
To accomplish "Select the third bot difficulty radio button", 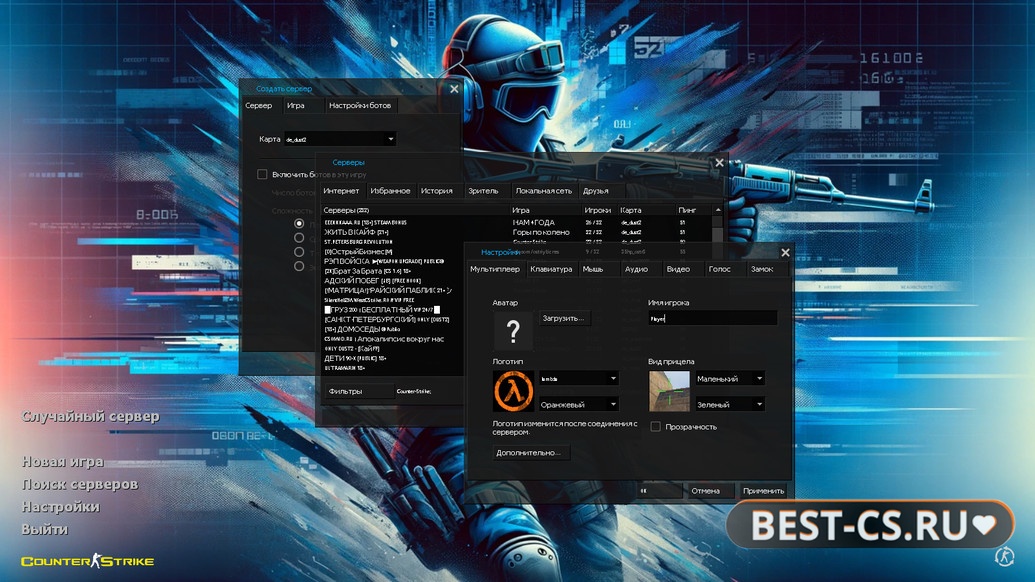I will 299,252.
